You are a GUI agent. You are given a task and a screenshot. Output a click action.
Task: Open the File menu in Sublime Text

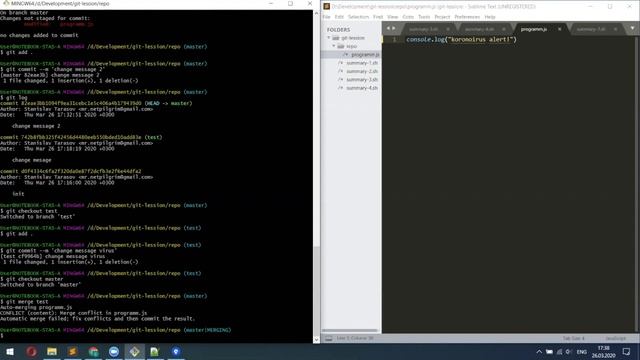tap(327, 17)
